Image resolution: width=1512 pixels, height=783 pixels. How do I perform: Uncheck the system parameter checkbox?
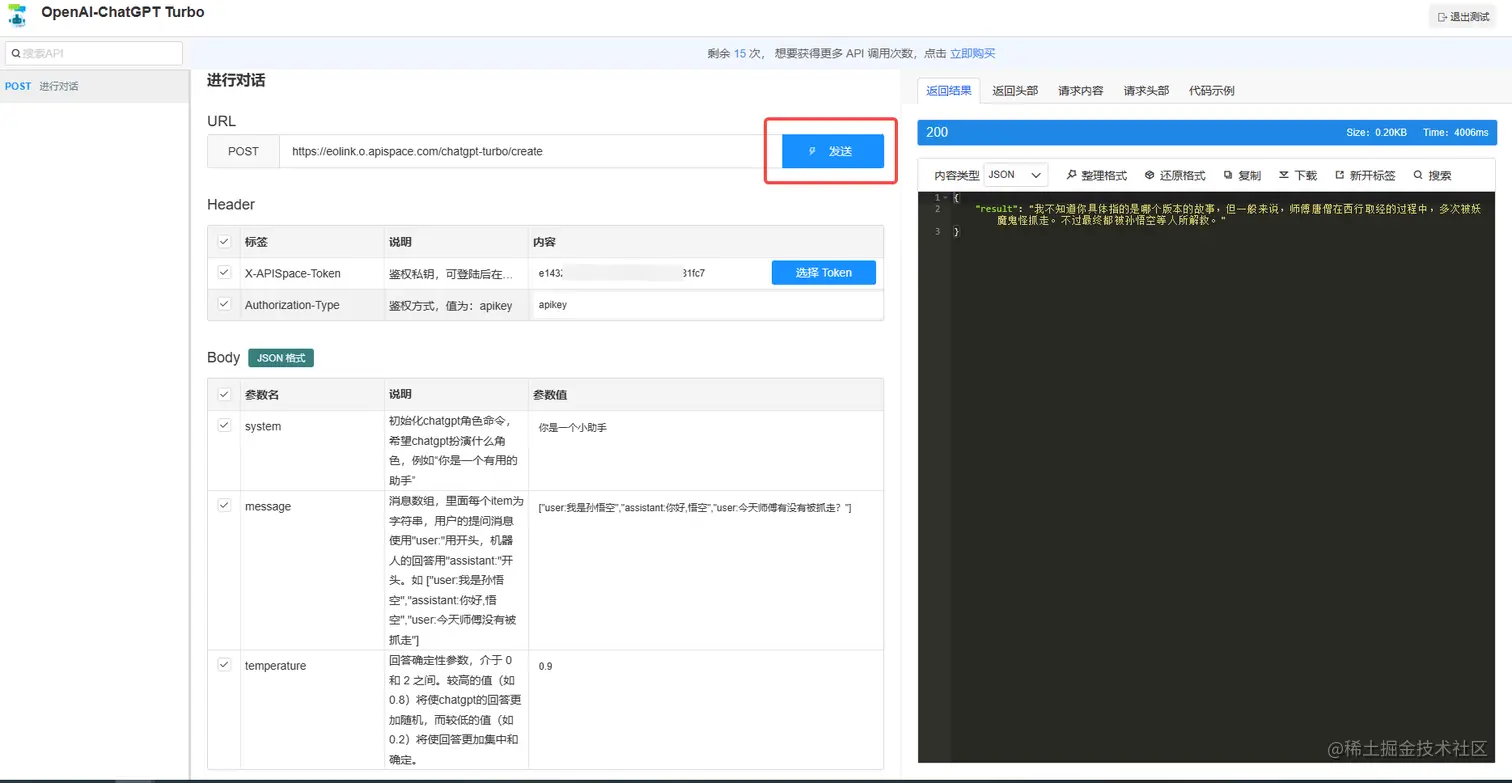(x=224, y=425)
